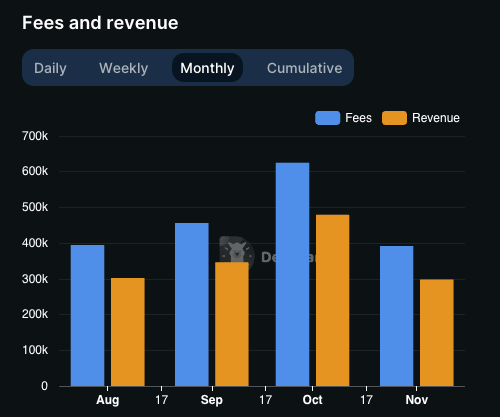Click the 'Fees and revenue' heading
Screen dimensions: 500x417
[100, 23]
